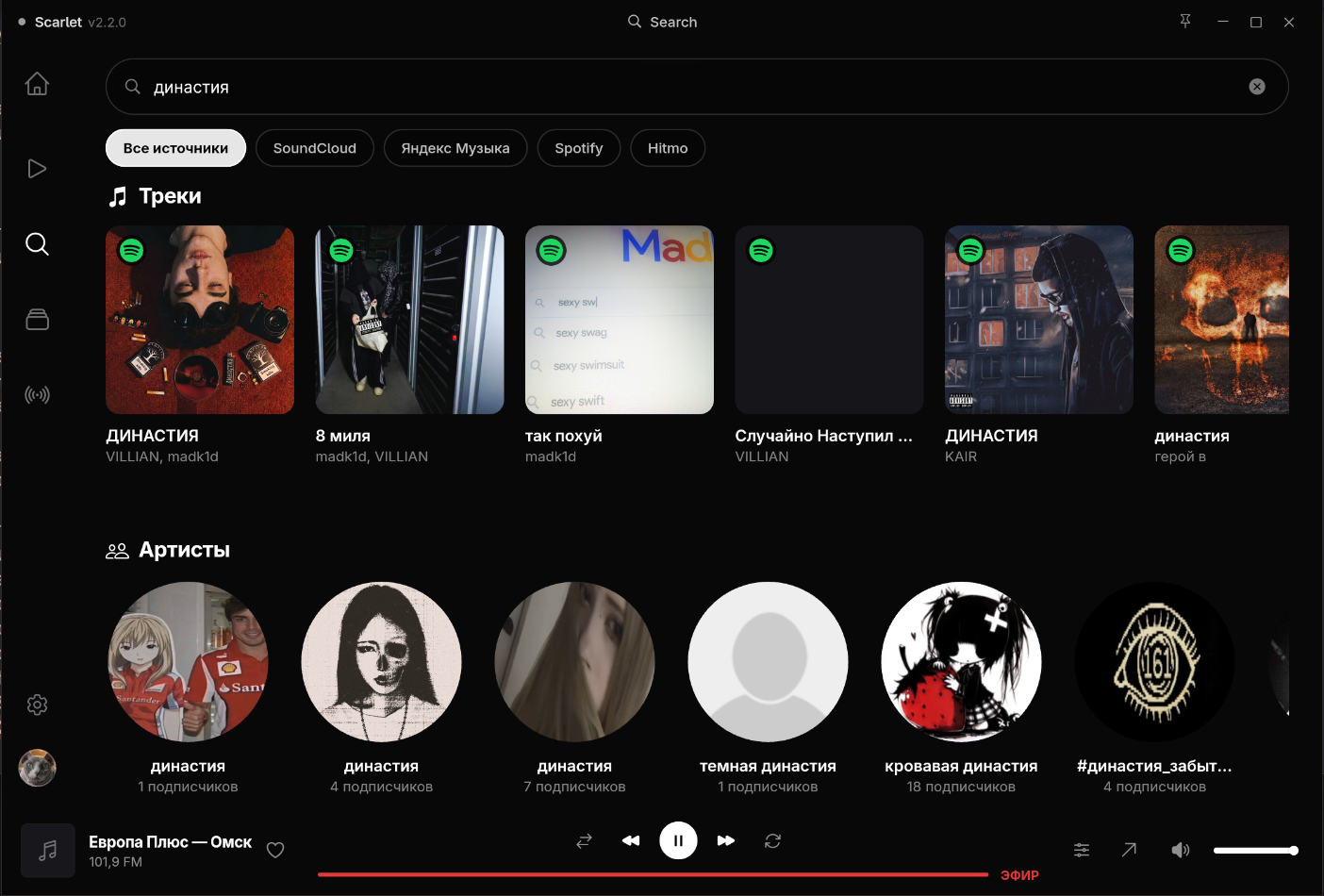This screenshot has height=896, width=1324.
Task: Open the user profile avatar
Action: point(37,768)
